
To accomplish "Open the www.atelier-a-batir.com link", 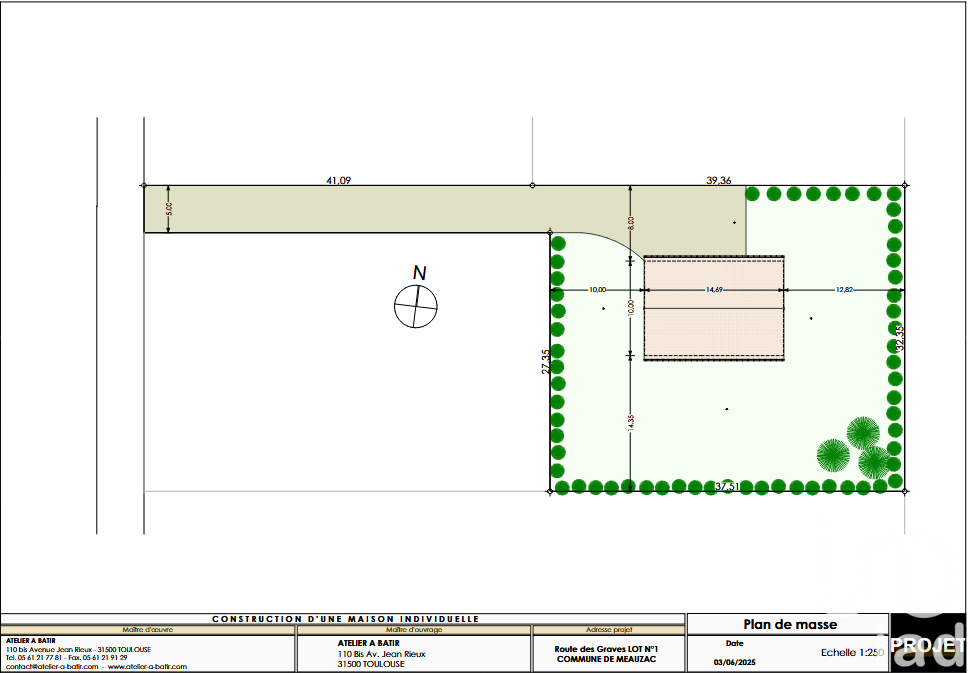I will 140,666.
